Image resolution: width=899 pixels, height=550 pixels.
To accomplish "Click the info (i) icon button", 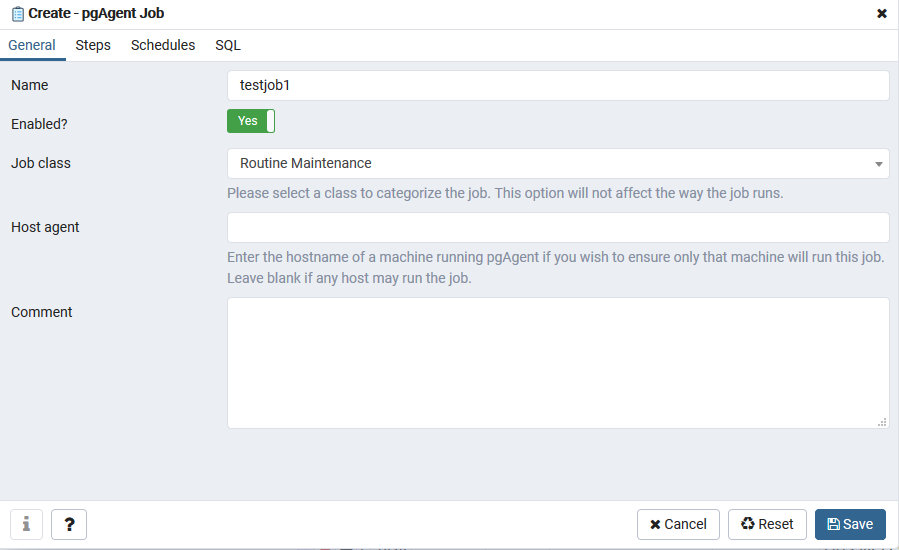I will [x=26, y=524].
